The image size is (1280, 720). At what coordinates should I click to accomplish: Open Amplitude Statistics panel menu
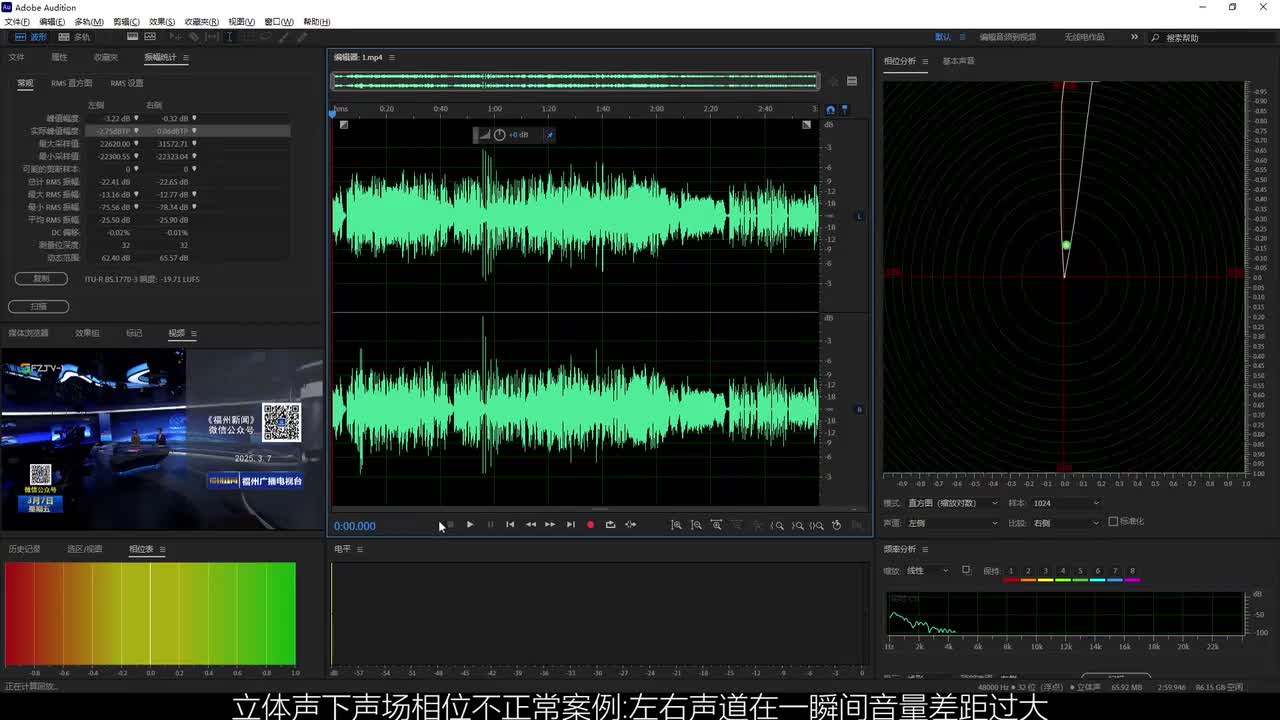coord(186,57)
